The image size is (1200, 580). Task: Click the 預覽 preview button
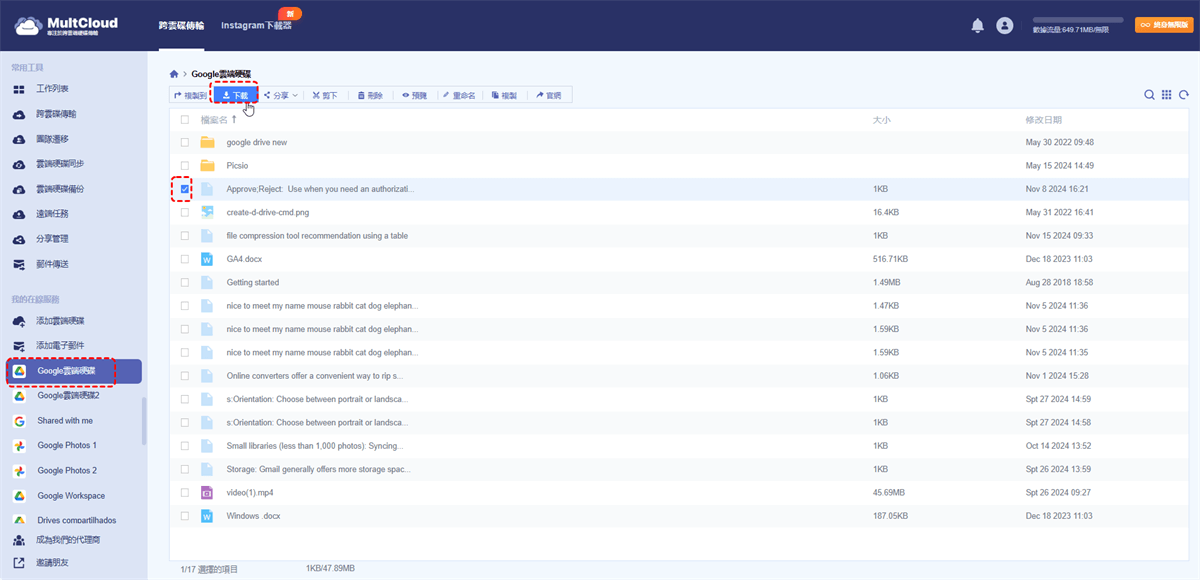pos(414,95)
